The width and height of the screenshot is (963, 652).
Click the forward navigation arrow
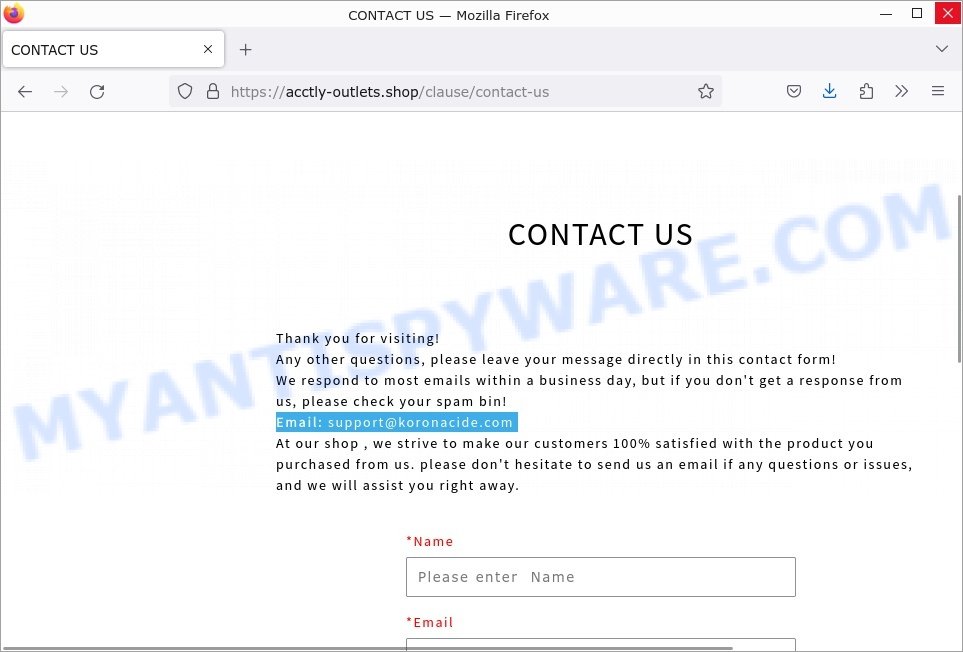coord(61,92)
